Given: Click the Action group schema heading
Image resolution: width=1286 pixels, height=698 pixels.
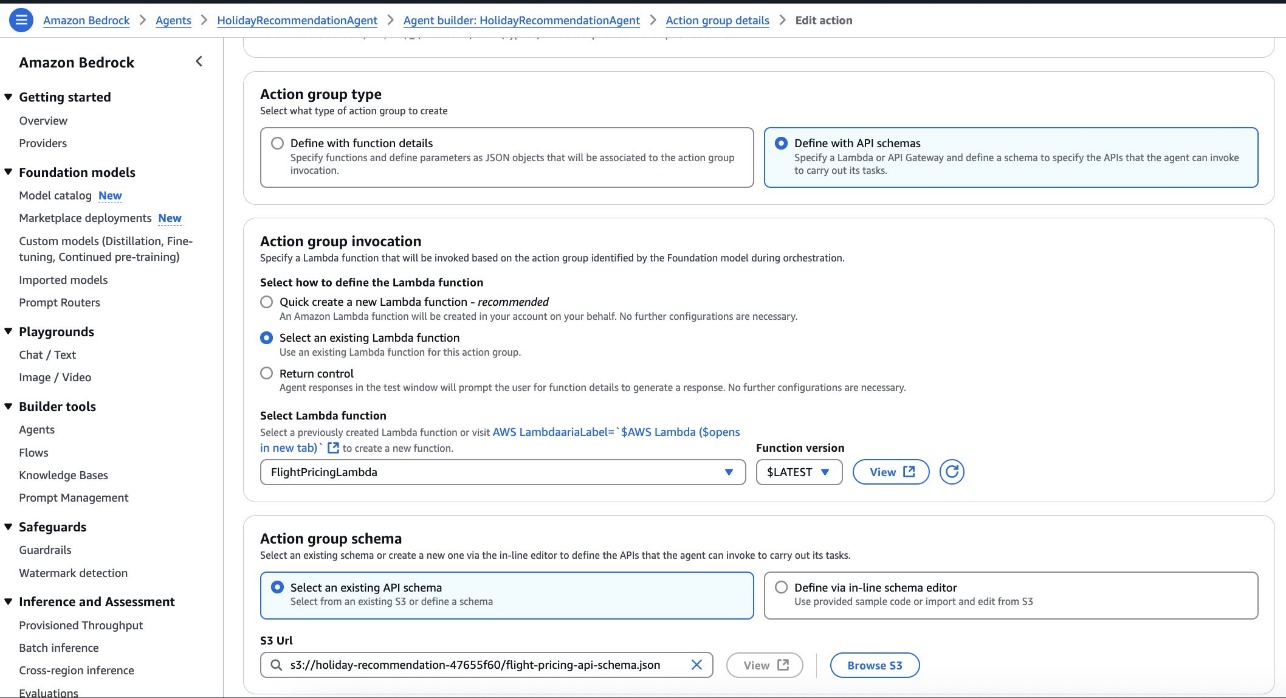Looking at the screenshot, I should pyautogui.click(x=331, y=539).
